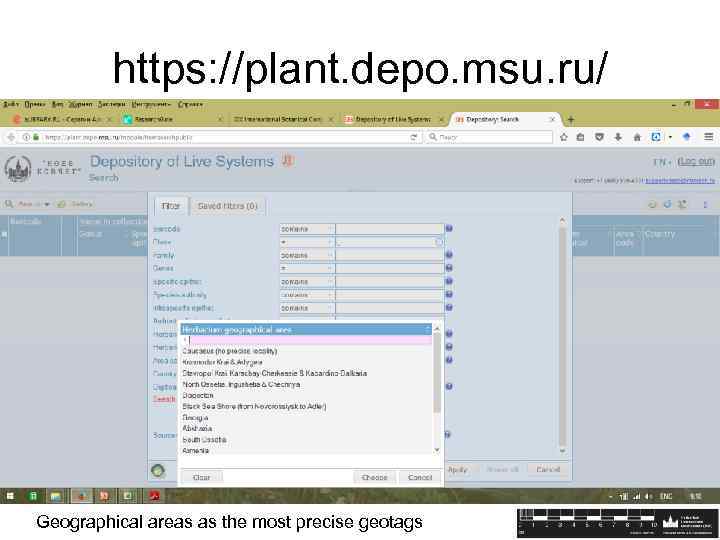Open the browser downloads arrow icon
This screenshot has width=720, height=540.
click(618, 137)
